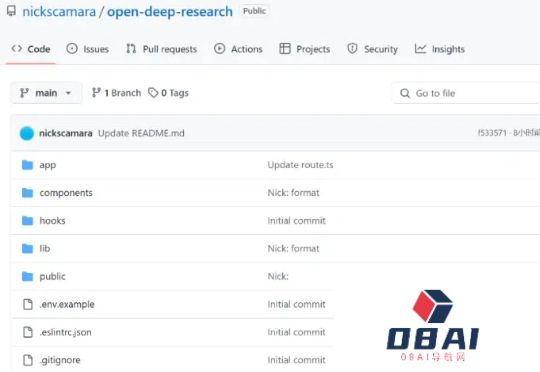Click the public folder icon

pyautogui.click(x=28, y=276)
